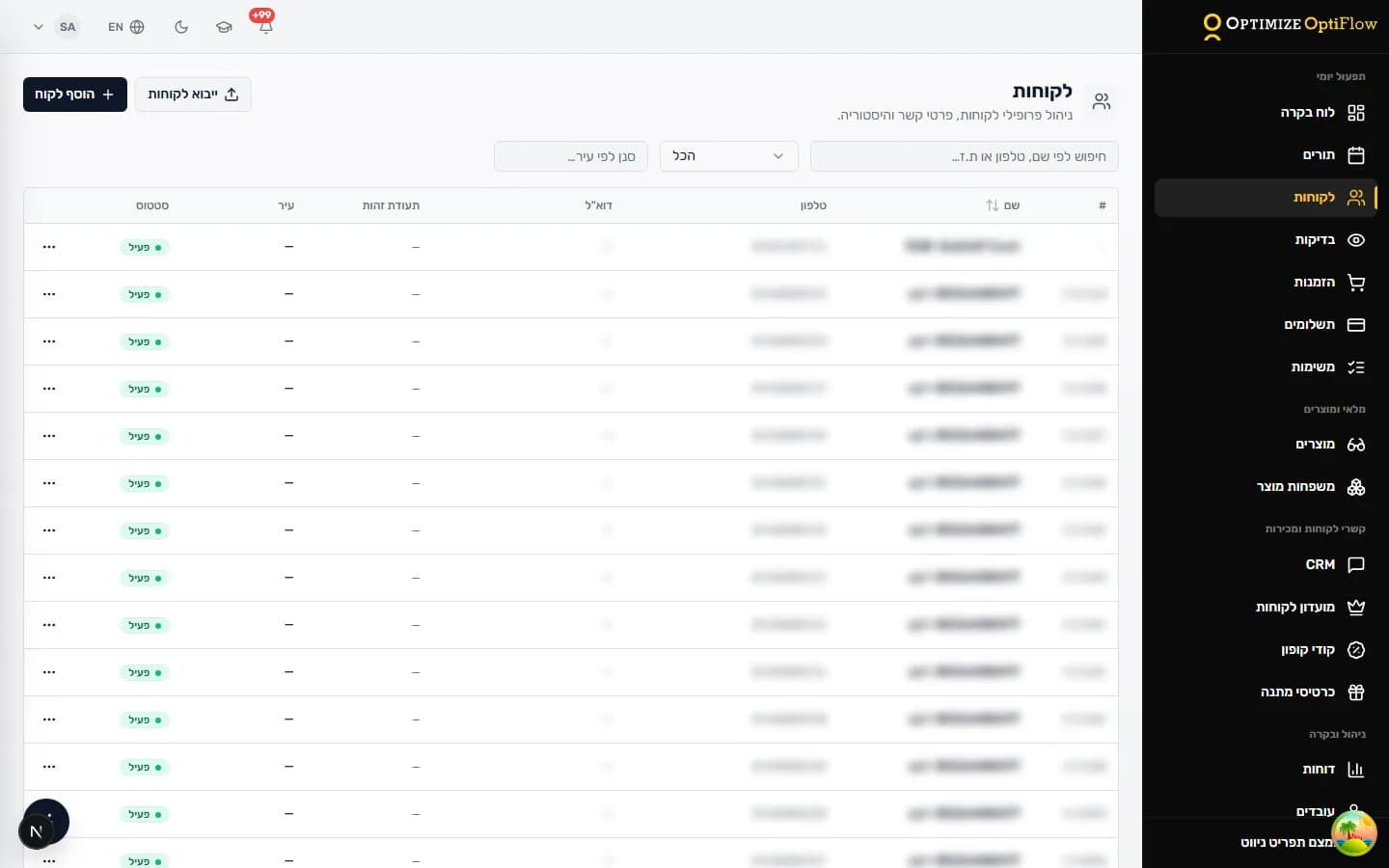Image resolution: width=1389 pixels, height=868 pixels.
Task: Open מוצרים products glasses sidebar item
Action: pyautogui.click(x=1266, y=445)
